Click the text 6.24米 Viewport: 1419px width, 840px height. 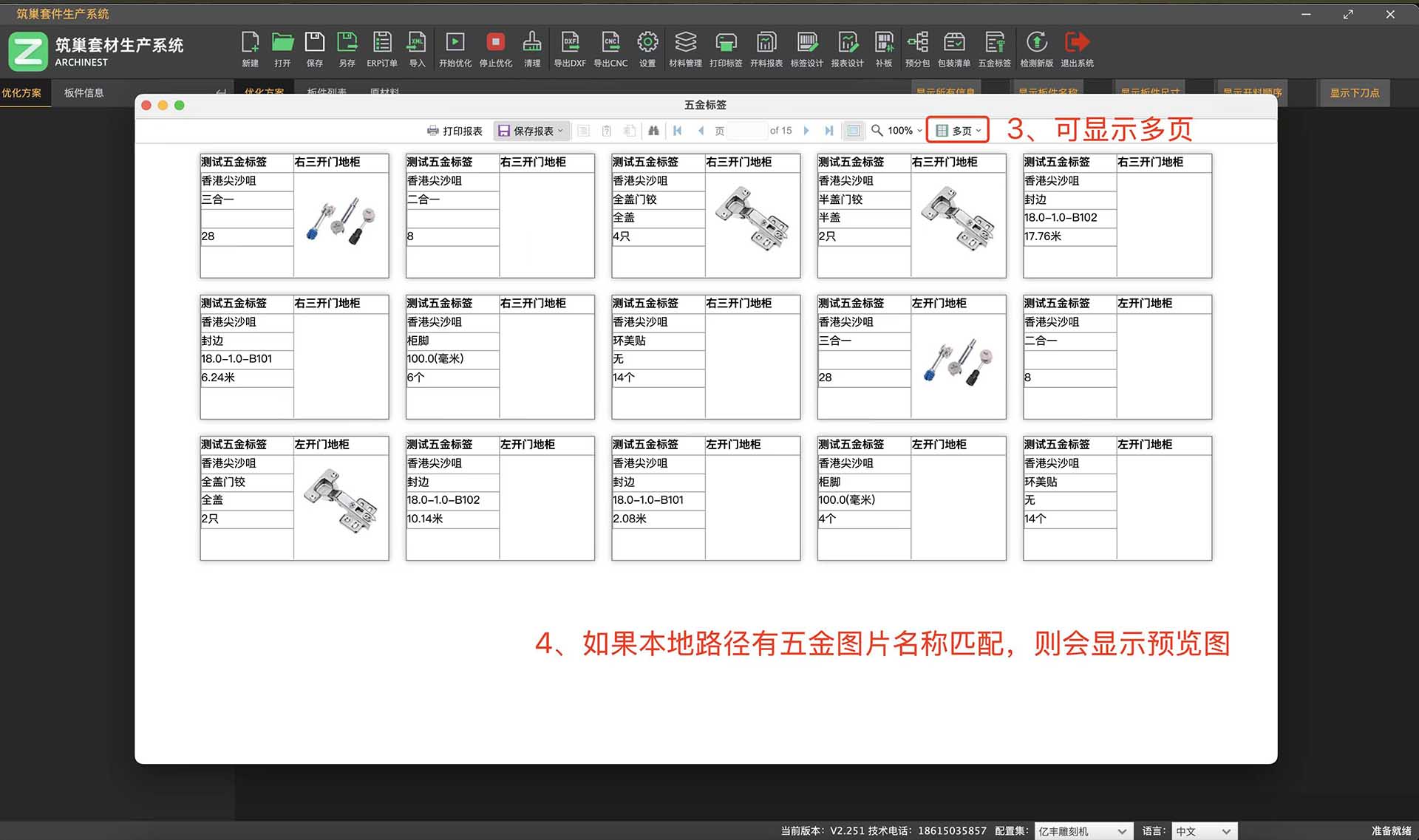[x=218, y=378]
